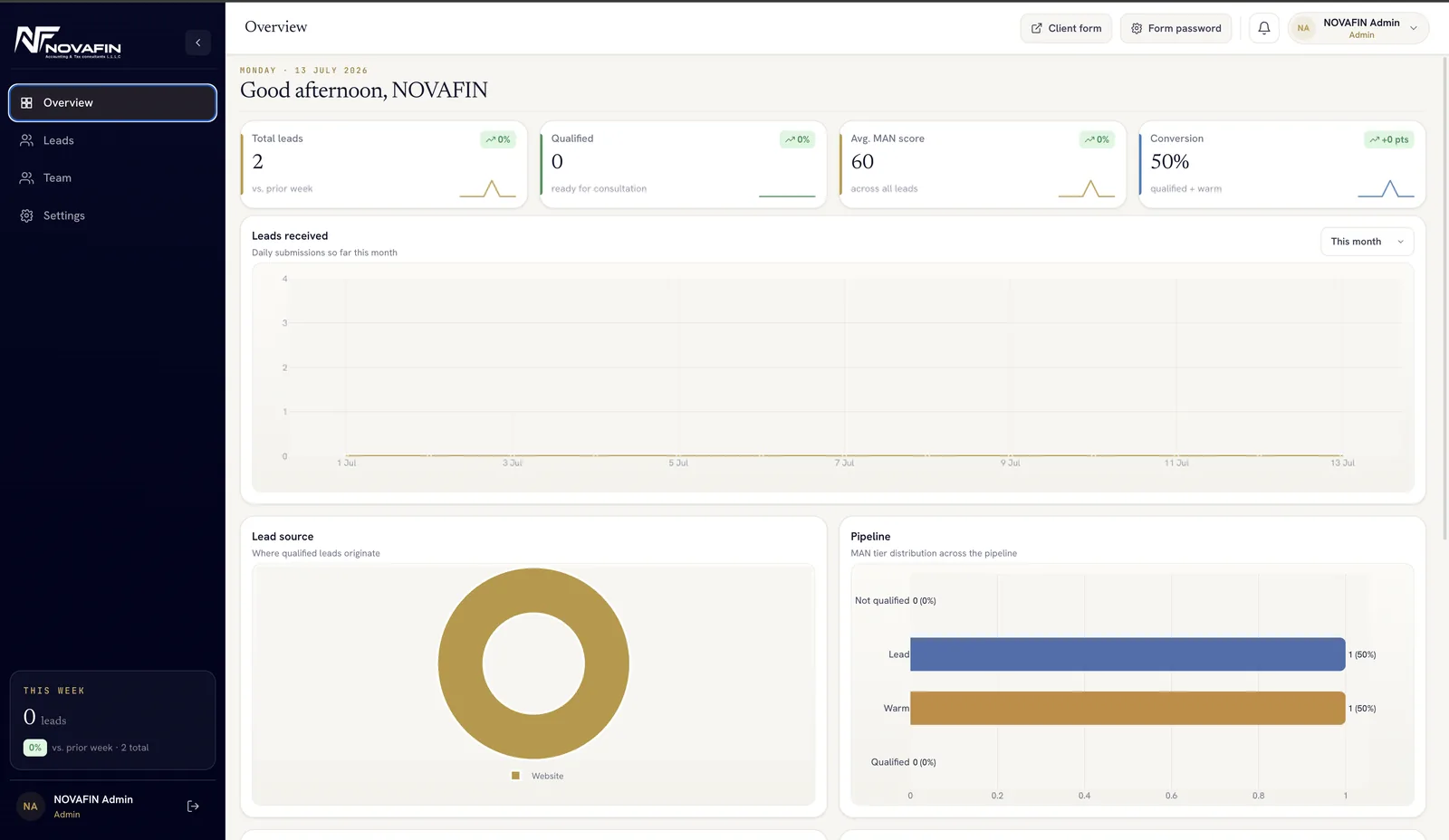
Task: Select the Total leads card
Action: pyautogui.click(x=384, y=164)
